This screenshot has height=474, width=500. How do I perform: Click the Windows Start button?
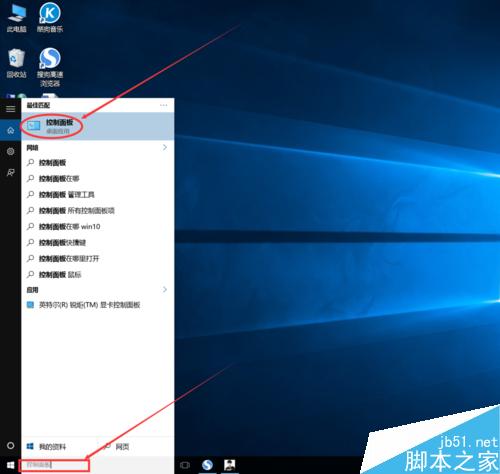point(10,465)
